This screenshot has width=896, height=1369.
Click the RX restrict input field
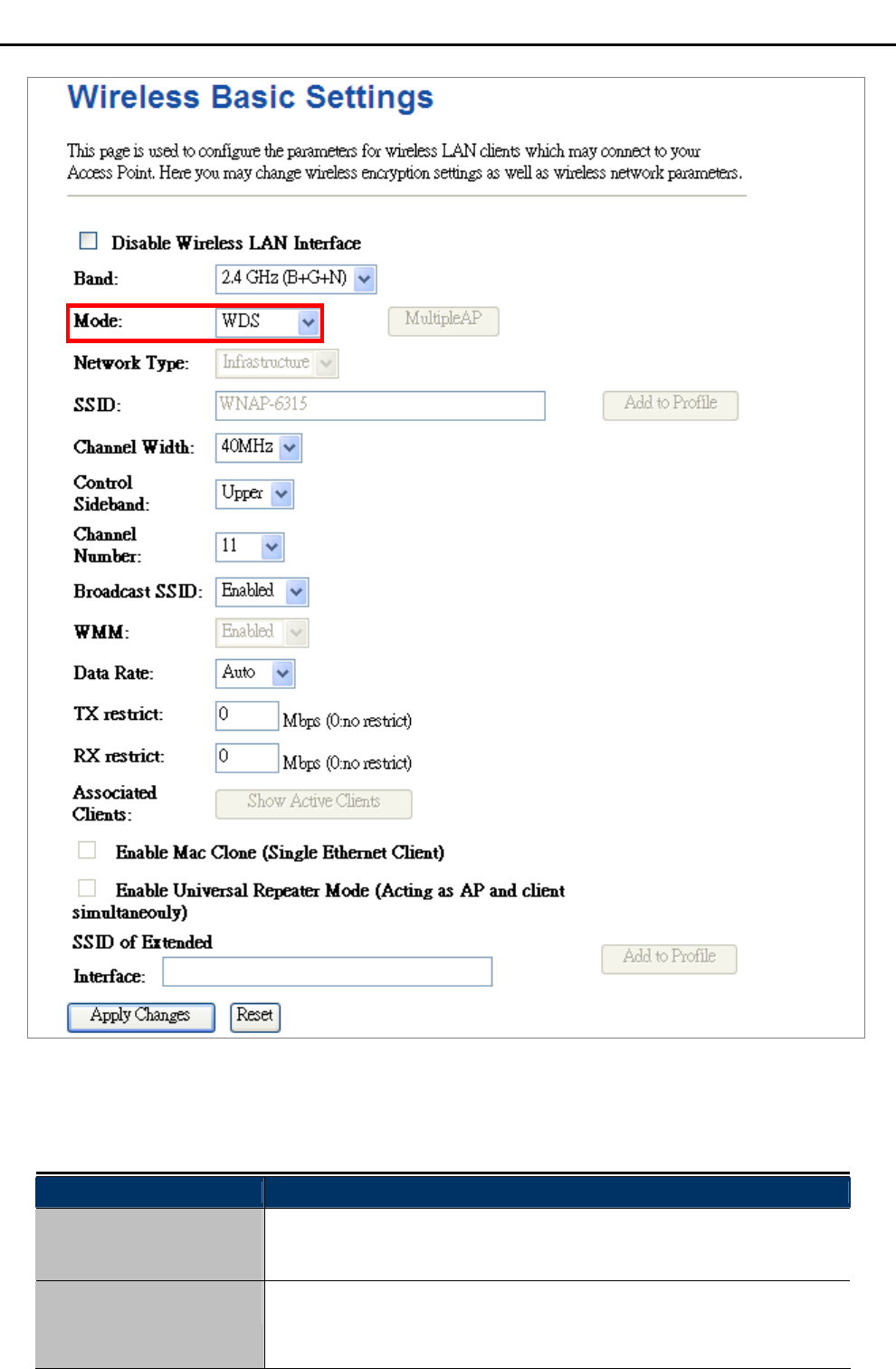point(247,758)
